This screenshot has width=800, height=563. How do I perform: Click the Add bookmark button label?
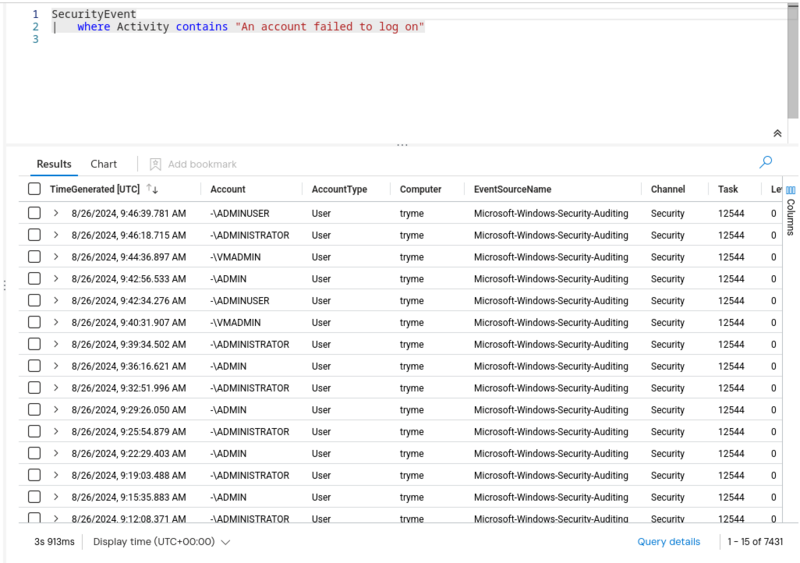point(202,164)
